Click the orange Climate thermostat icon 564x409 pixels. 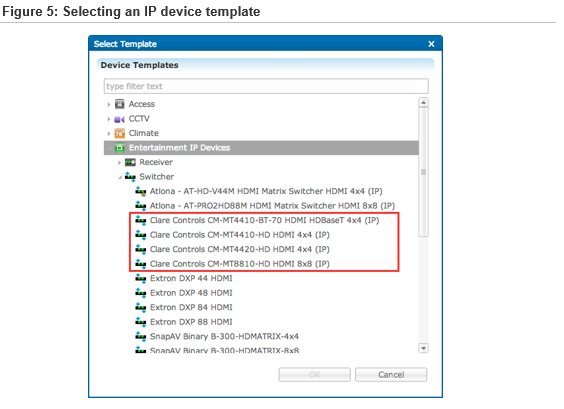pos(119,133)
